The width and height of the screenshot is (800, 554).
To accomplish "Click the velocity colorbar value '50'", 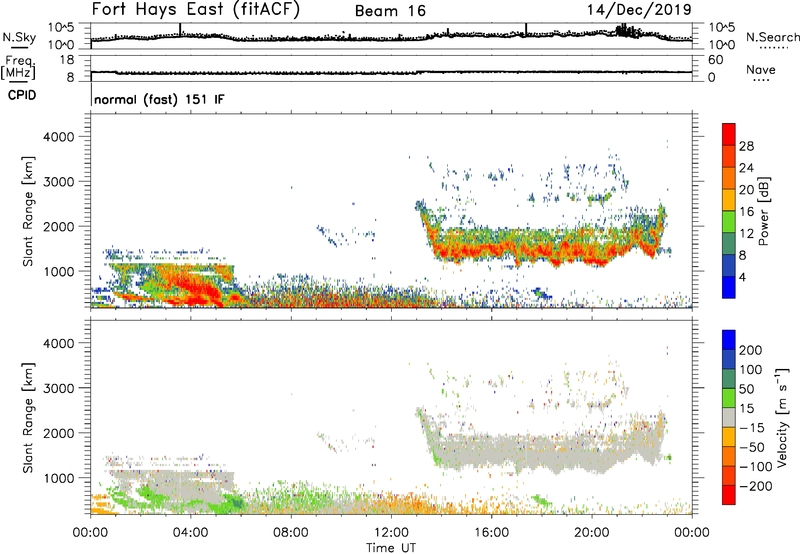I will (746, 389).
